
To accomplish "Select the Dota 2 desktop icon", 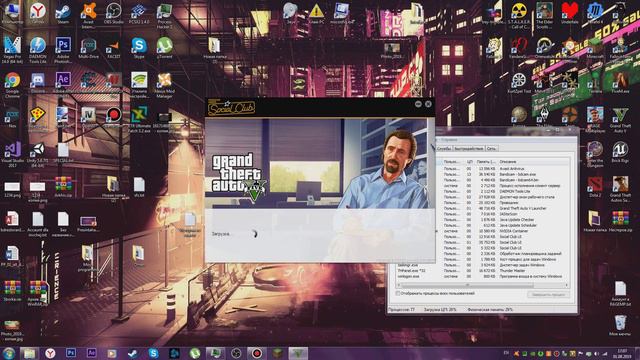I will coord(595,187).
